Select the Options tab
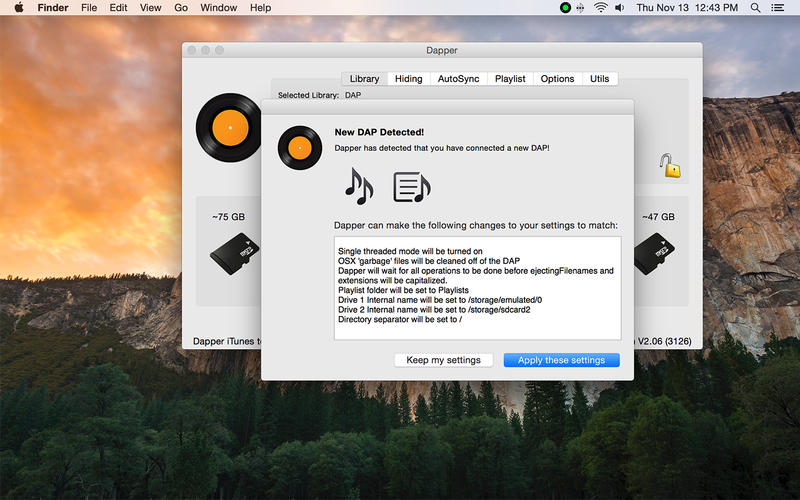Screen dimensions: 800x500 coord(558,79)
